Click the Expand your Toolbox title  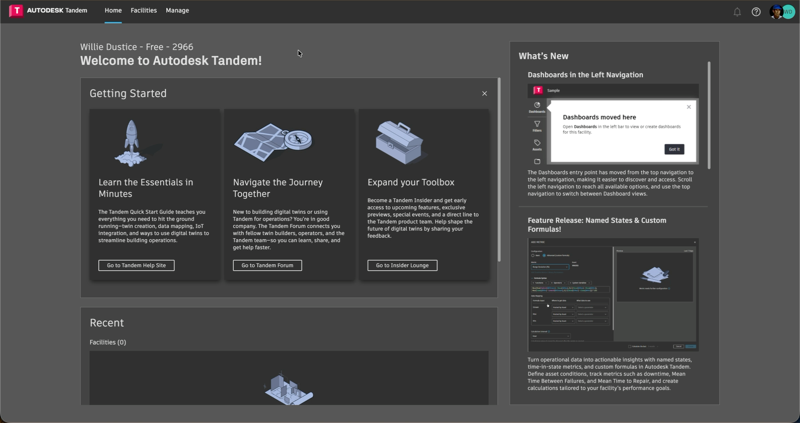411,182
